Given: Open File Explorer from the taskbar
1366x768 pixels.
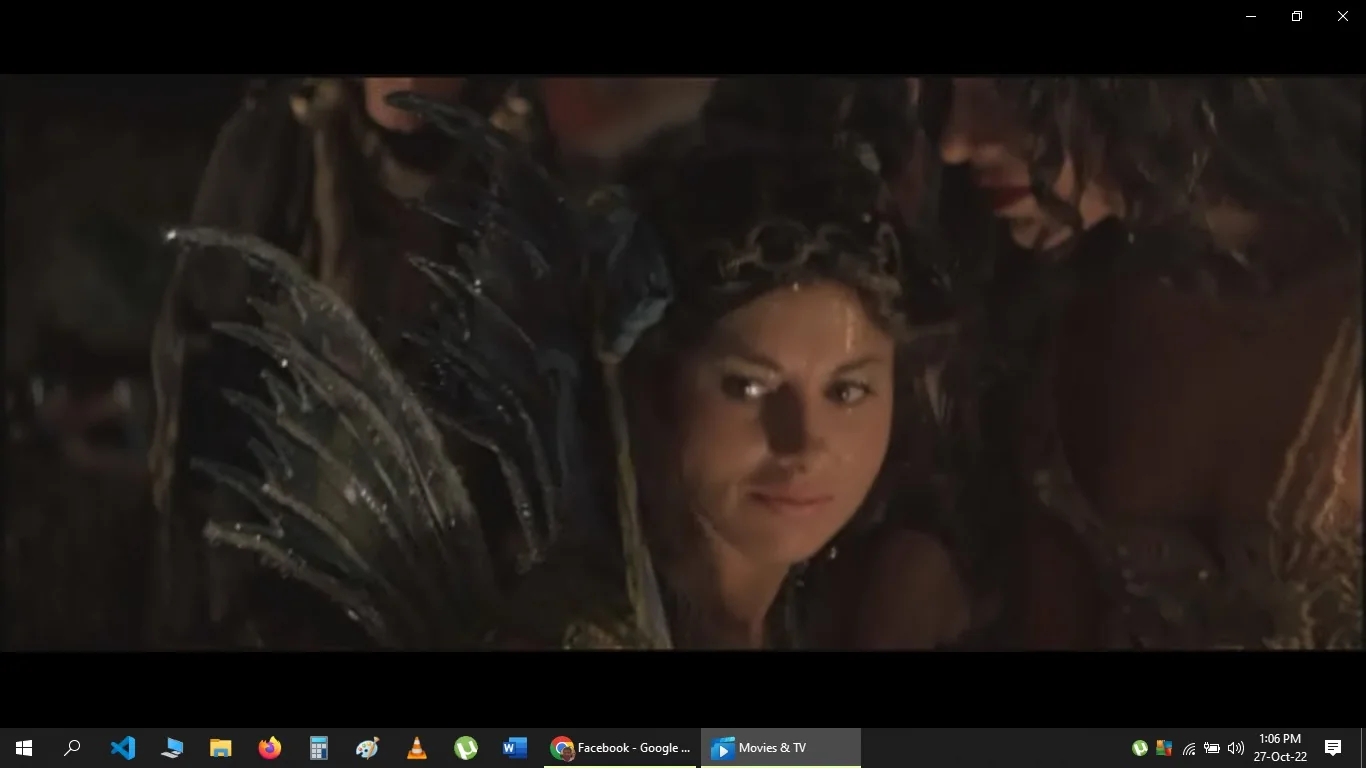Looking at the screenshot, I should 220,748.
